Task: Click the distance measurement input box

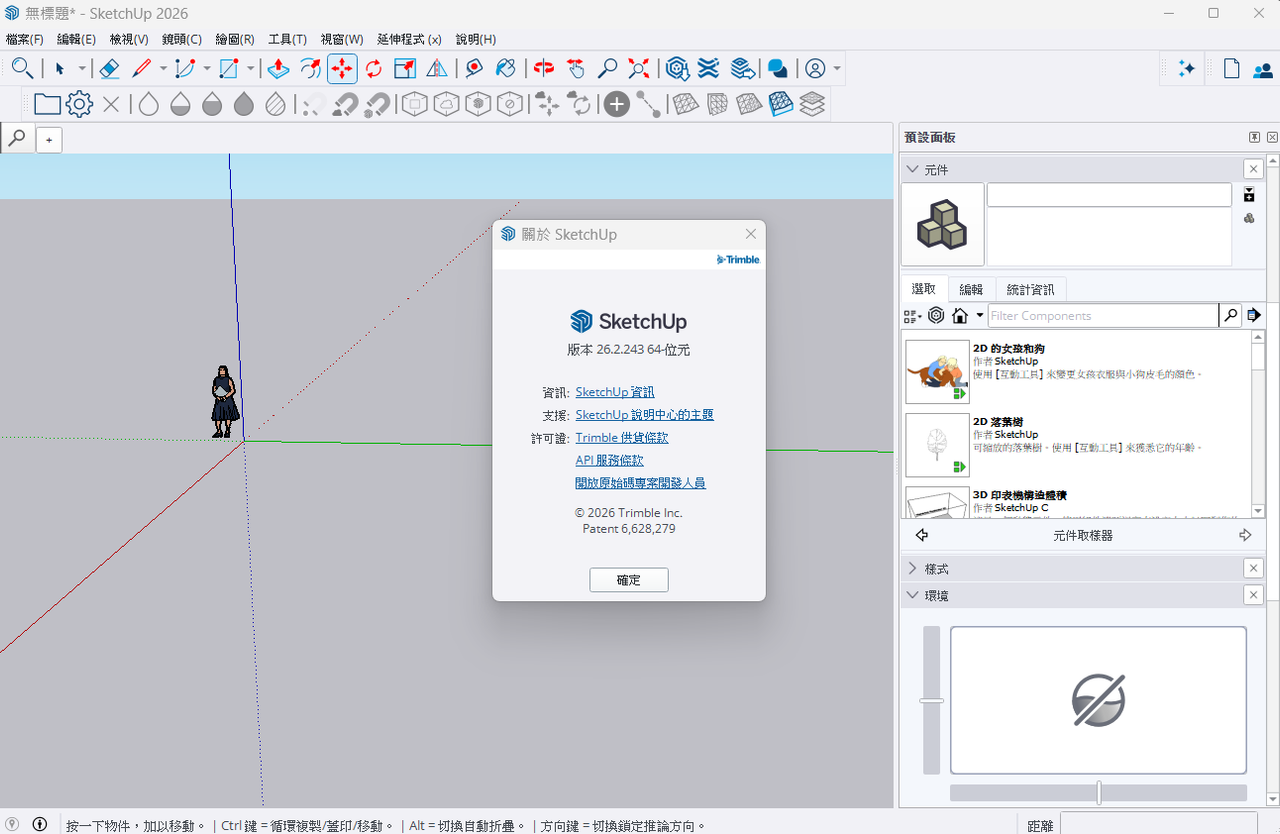Action: tap(1161, 824)
